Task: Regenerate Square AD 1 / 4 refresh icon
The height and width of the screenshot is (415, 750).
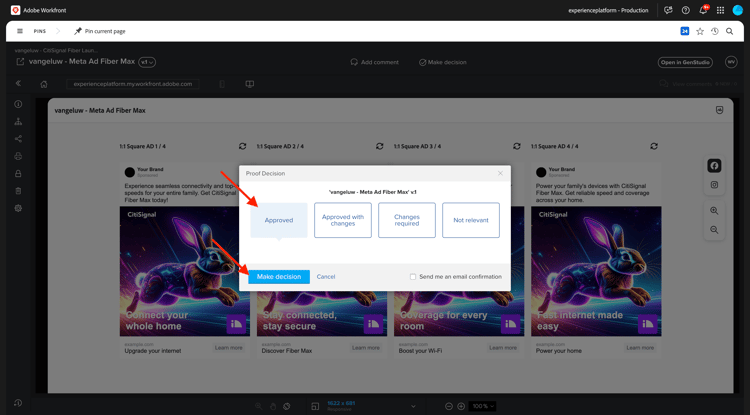Action: click(x=243, y=146)
